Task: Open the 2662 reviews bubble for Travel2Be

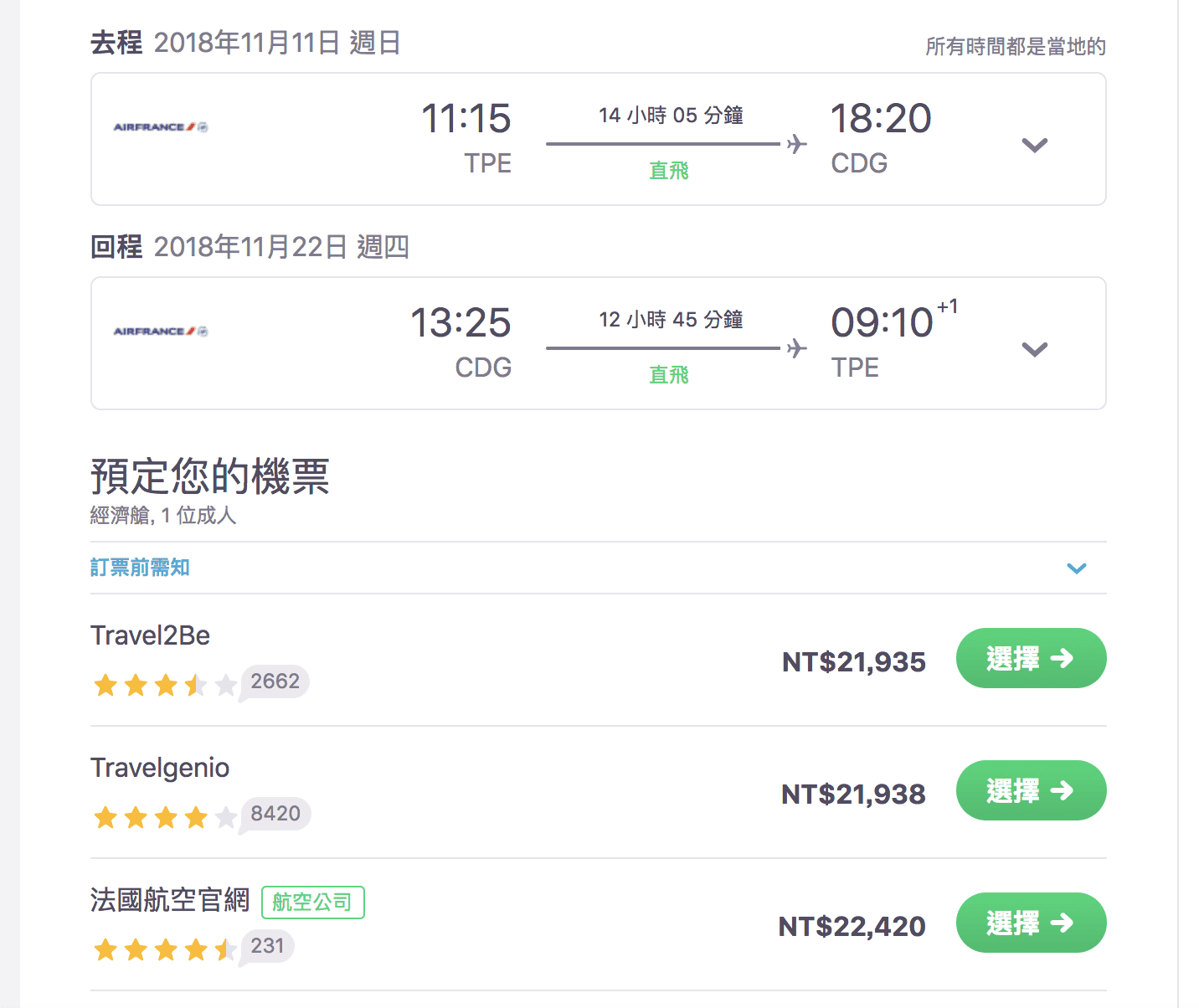Action: pyautogui.click(x=275, y=682)
